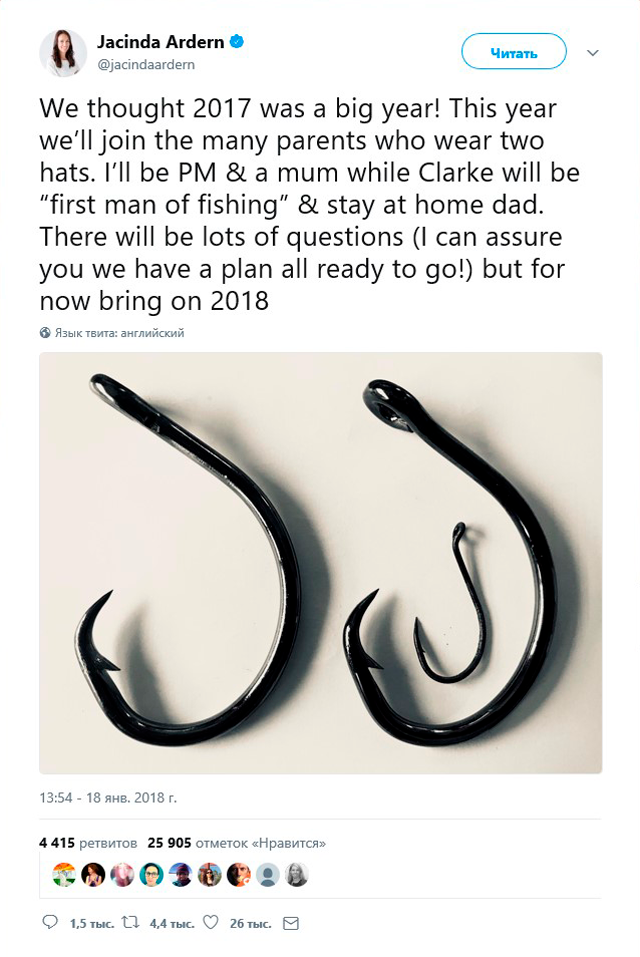Like the tweet with heart icon
640x957 pixels.
coord(210,922)
